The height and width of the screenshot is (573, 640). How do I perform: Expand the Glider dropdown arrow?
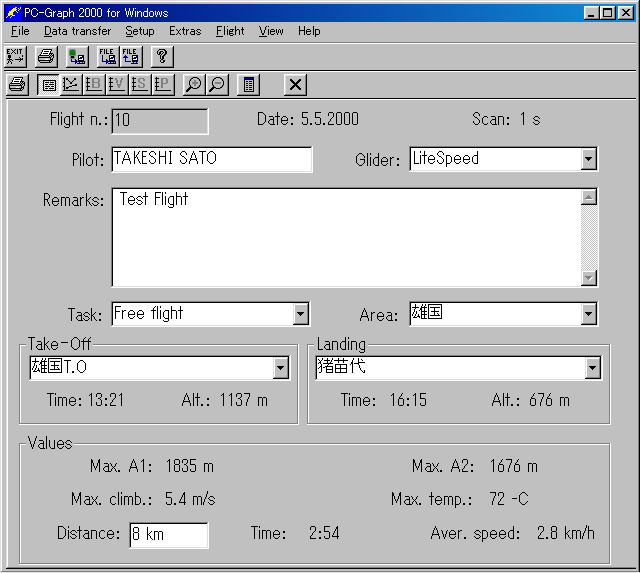[x=588, y=159]
